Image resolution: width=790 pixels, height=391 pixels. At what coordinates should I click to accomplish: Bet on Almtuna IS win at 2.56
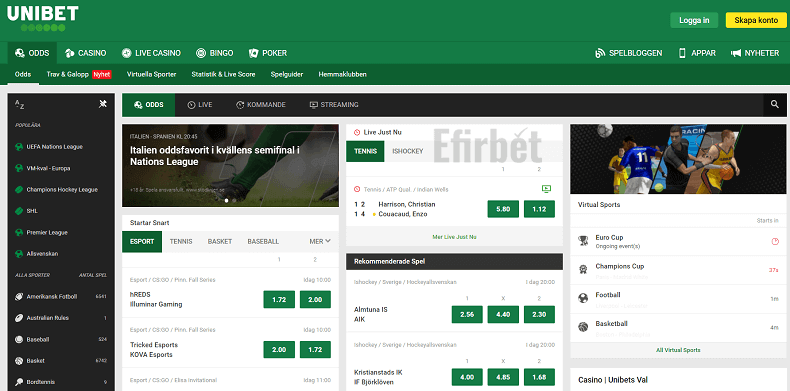467,314
